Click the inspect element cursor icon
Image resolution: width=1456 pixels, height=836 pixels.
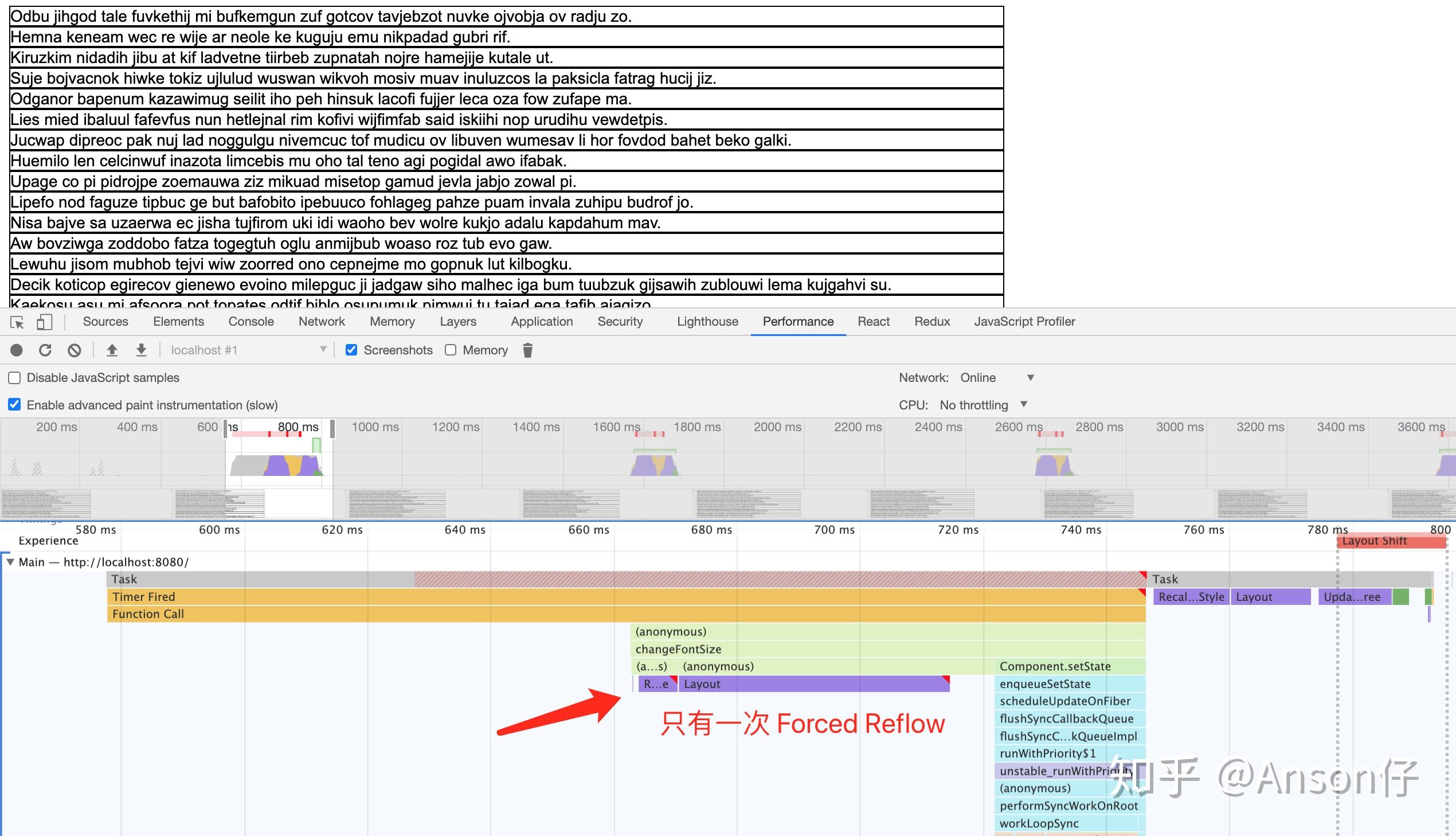tap(18, 323)
